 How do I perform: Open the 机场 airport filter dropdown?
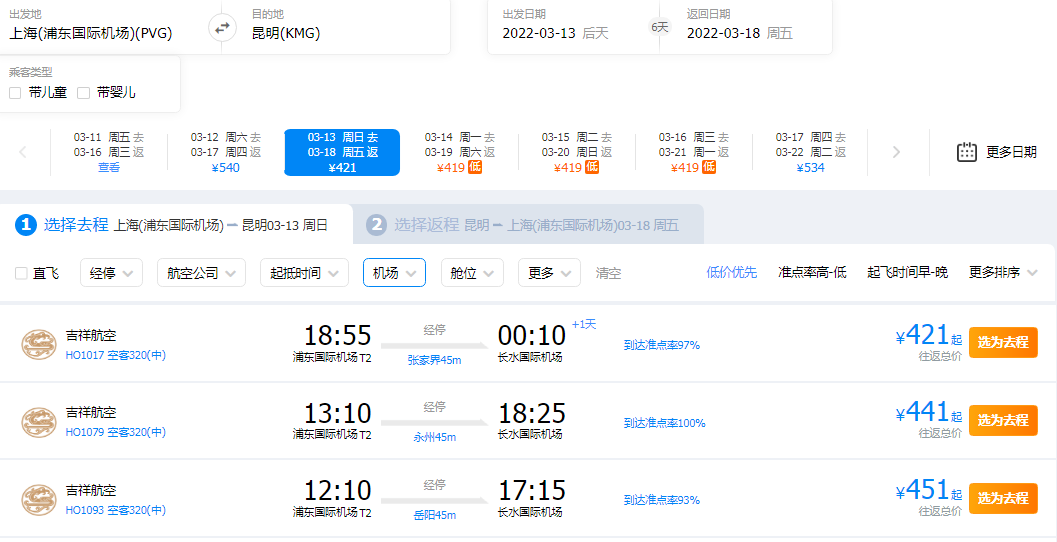point(394,272)
